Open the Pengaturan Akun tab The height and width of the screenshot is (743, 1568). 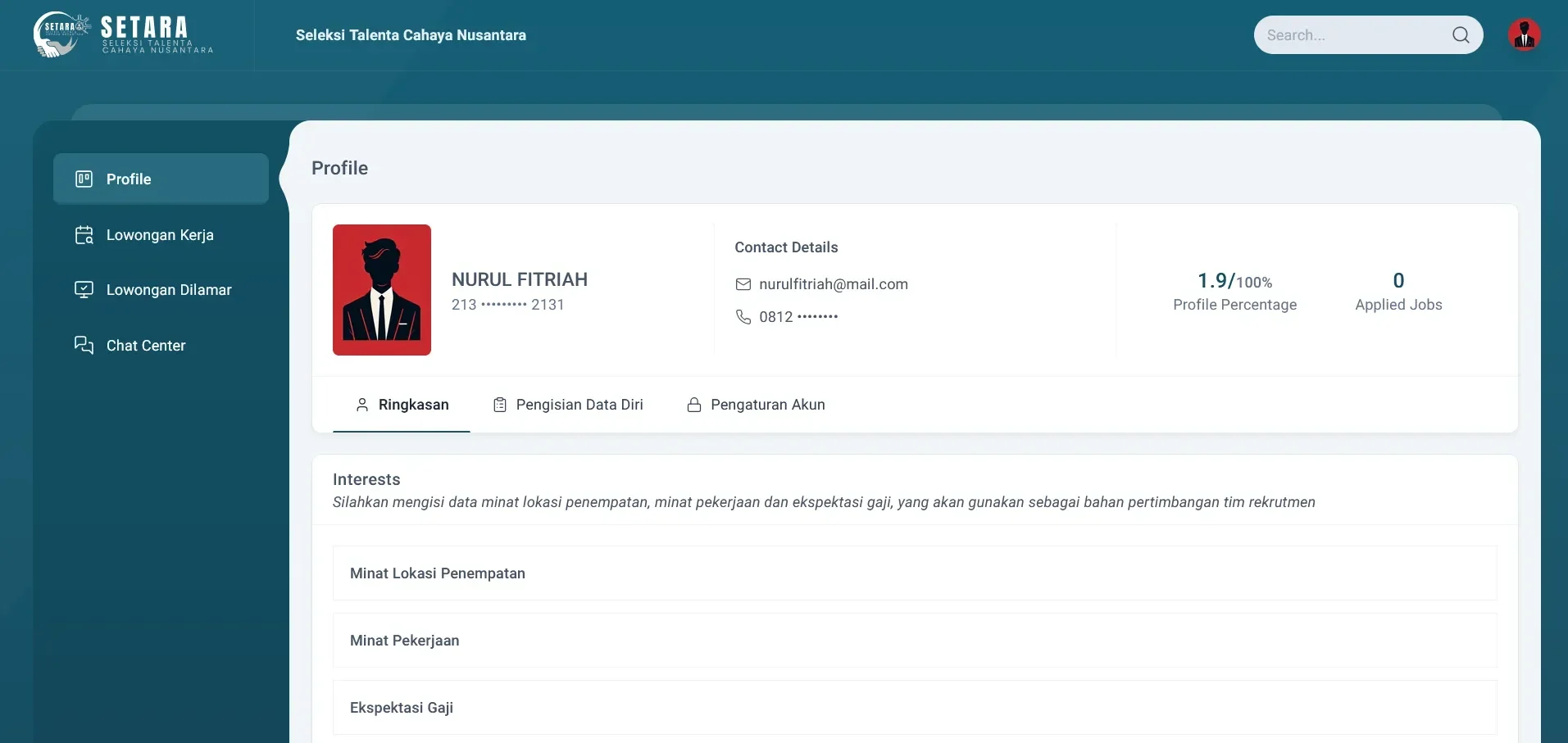pyautogui.click(x=767, y=405)
